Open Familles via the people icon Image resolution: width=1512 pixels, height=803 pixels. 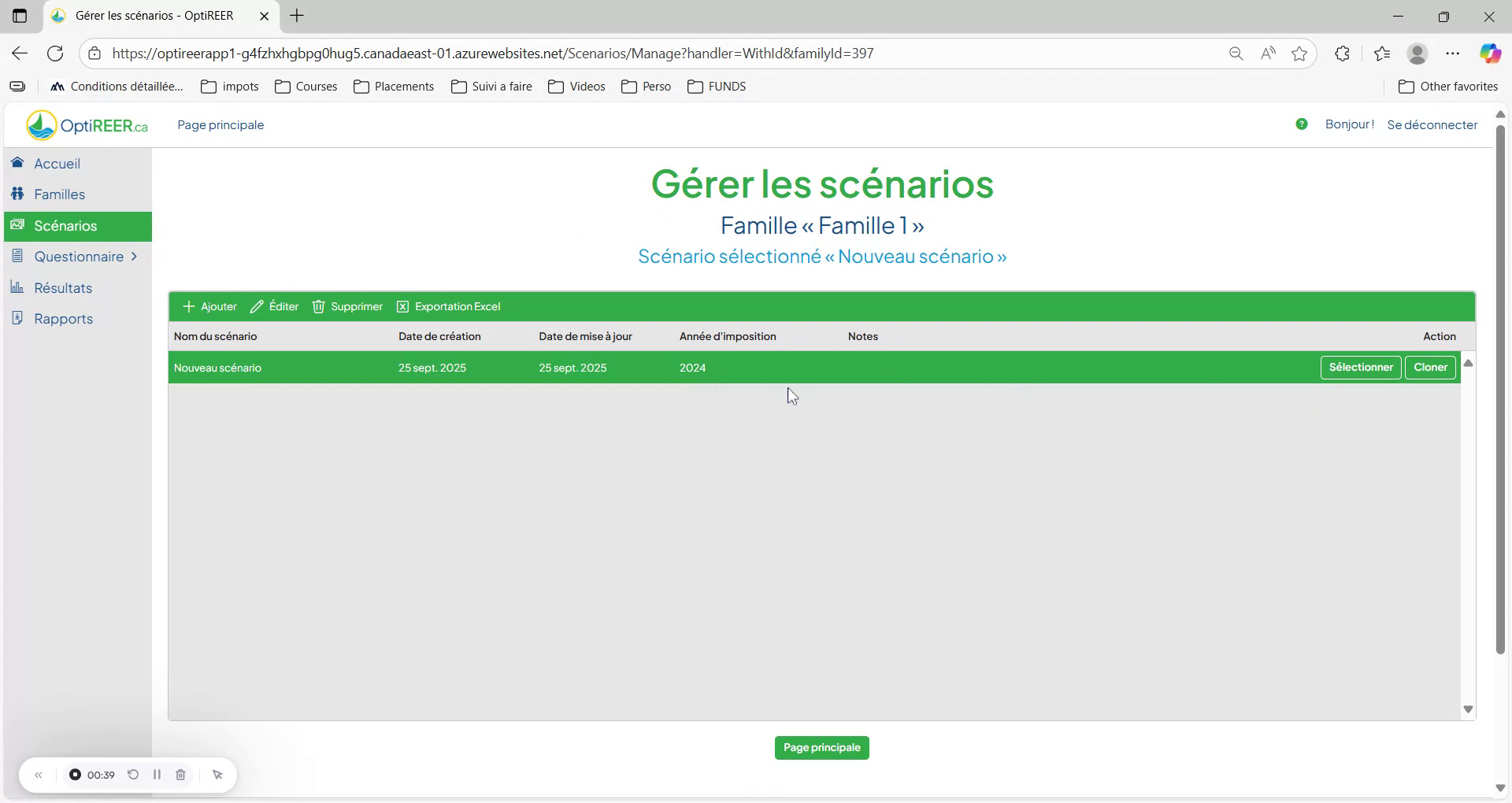(17, 194)
